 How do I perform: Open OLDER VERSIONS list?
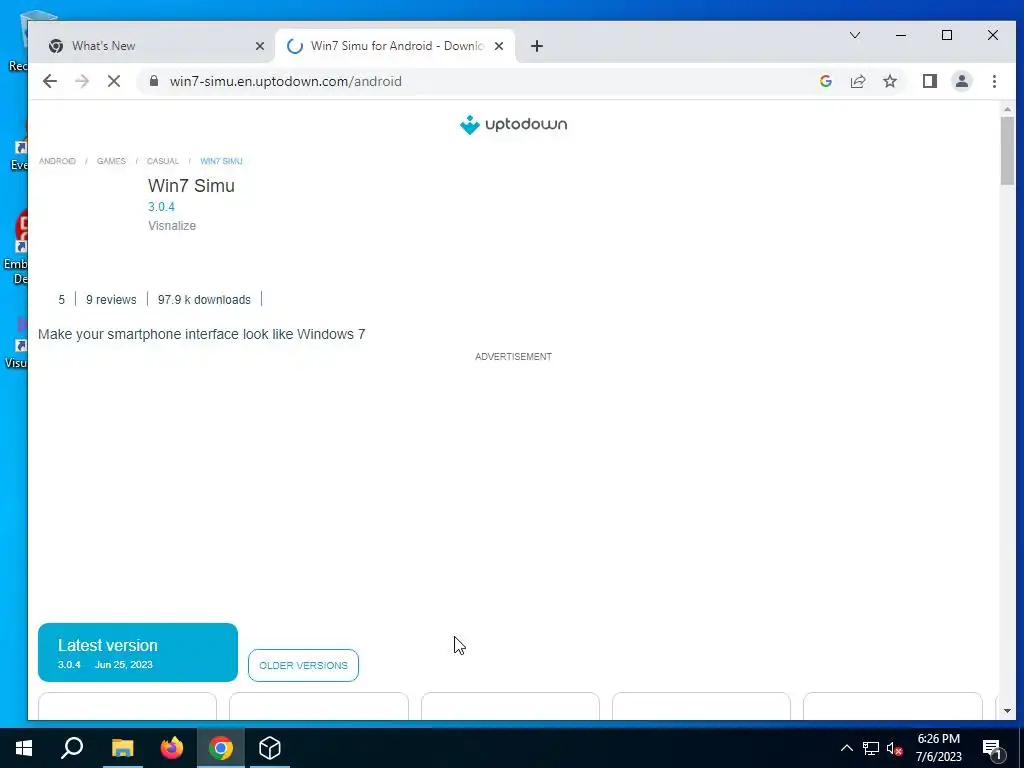coord(303,665)
